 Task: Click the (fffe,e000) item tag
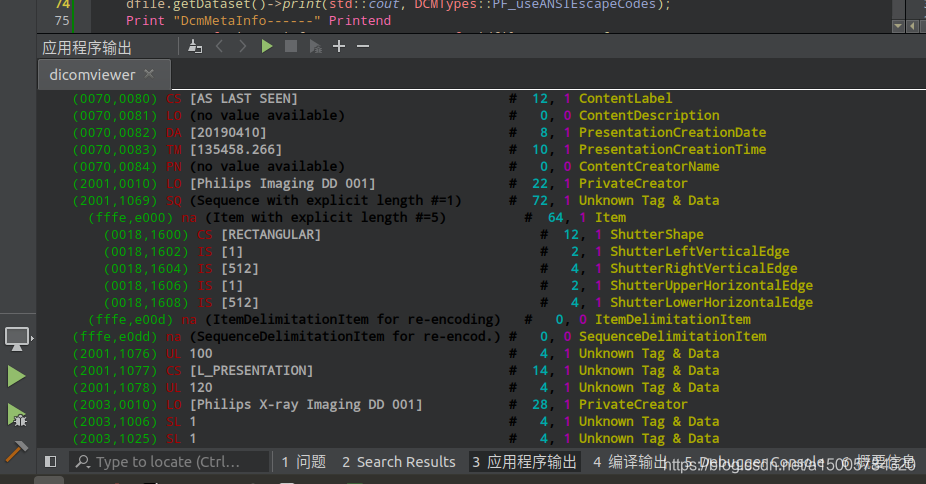pos(131,218)
